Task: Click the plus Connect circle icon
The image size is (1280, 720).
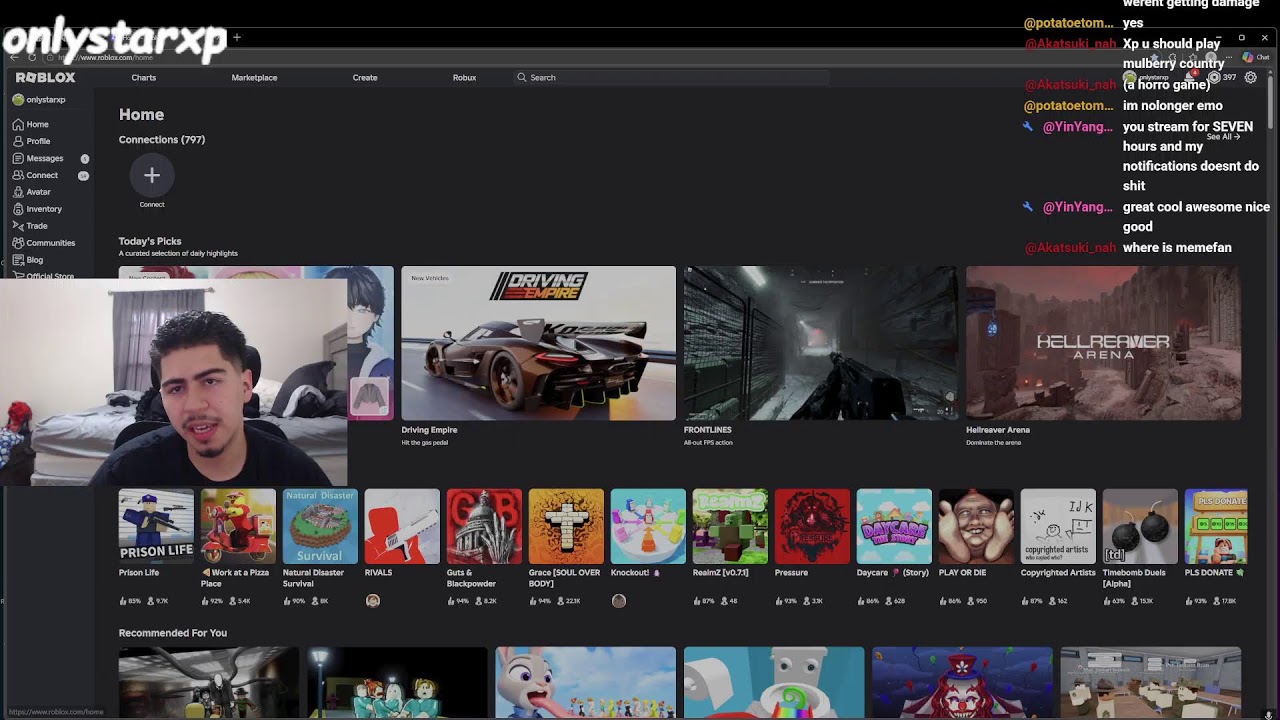Action: point(152,176)
